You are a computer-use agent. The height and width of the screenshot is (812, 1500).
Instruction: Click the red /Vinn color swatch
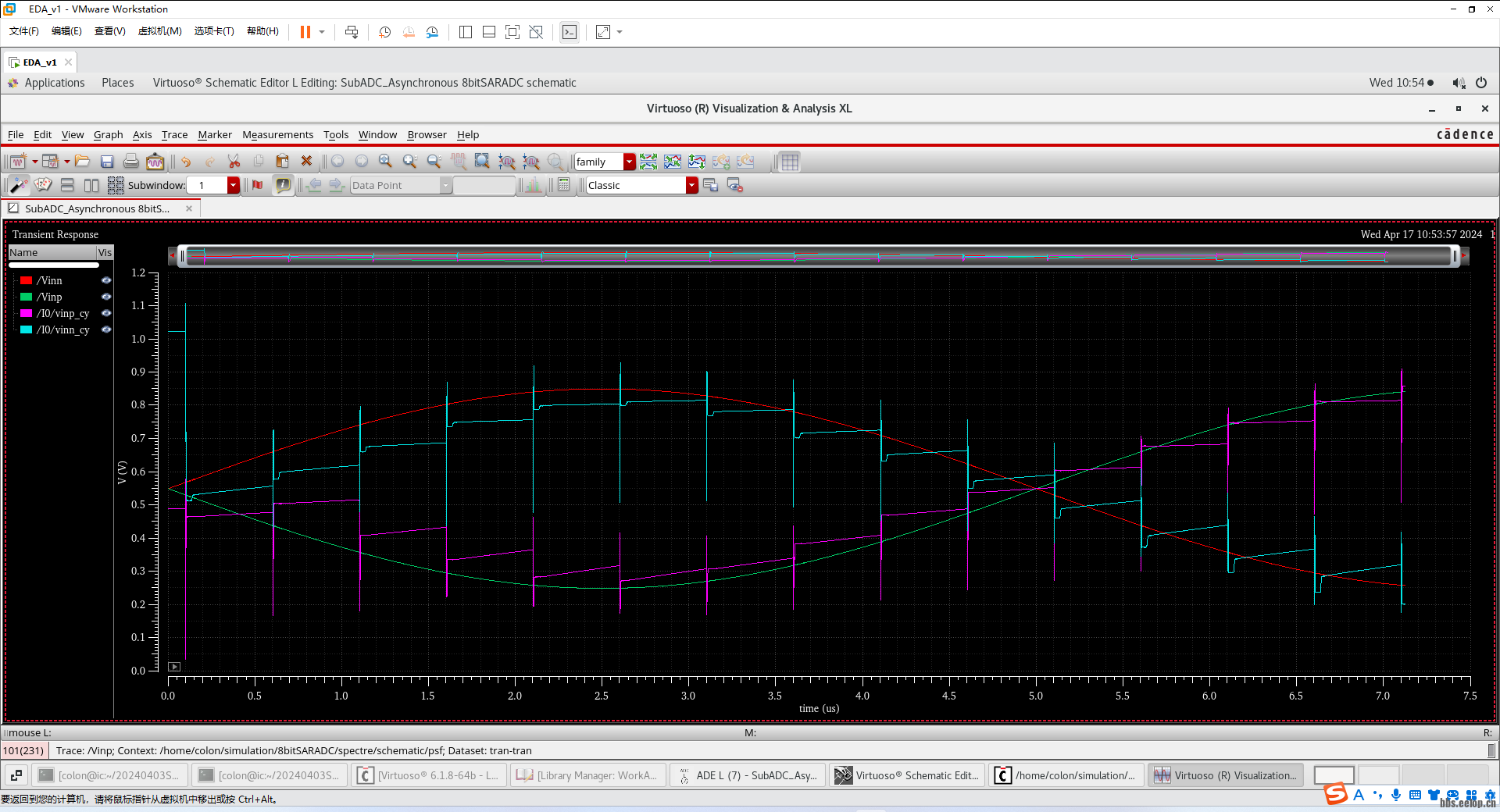click(26, 280)
